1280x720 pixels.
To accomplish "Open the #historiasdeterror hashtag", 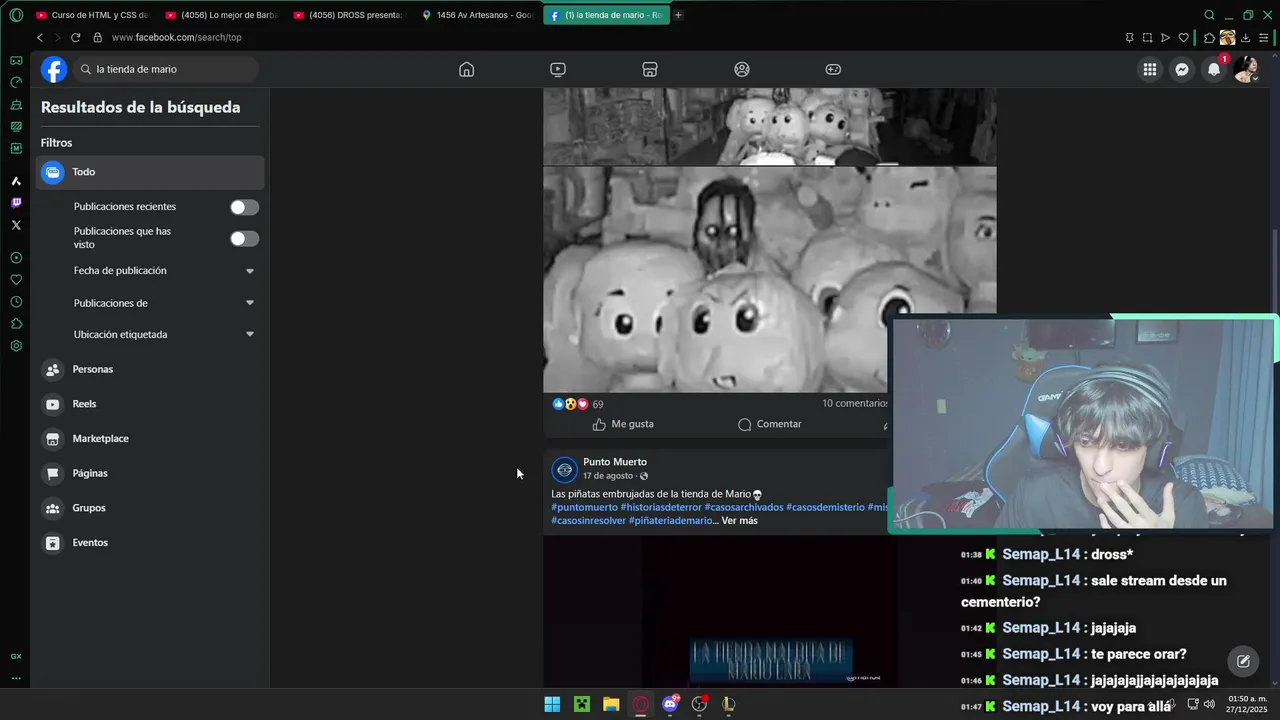I will 661,507.
